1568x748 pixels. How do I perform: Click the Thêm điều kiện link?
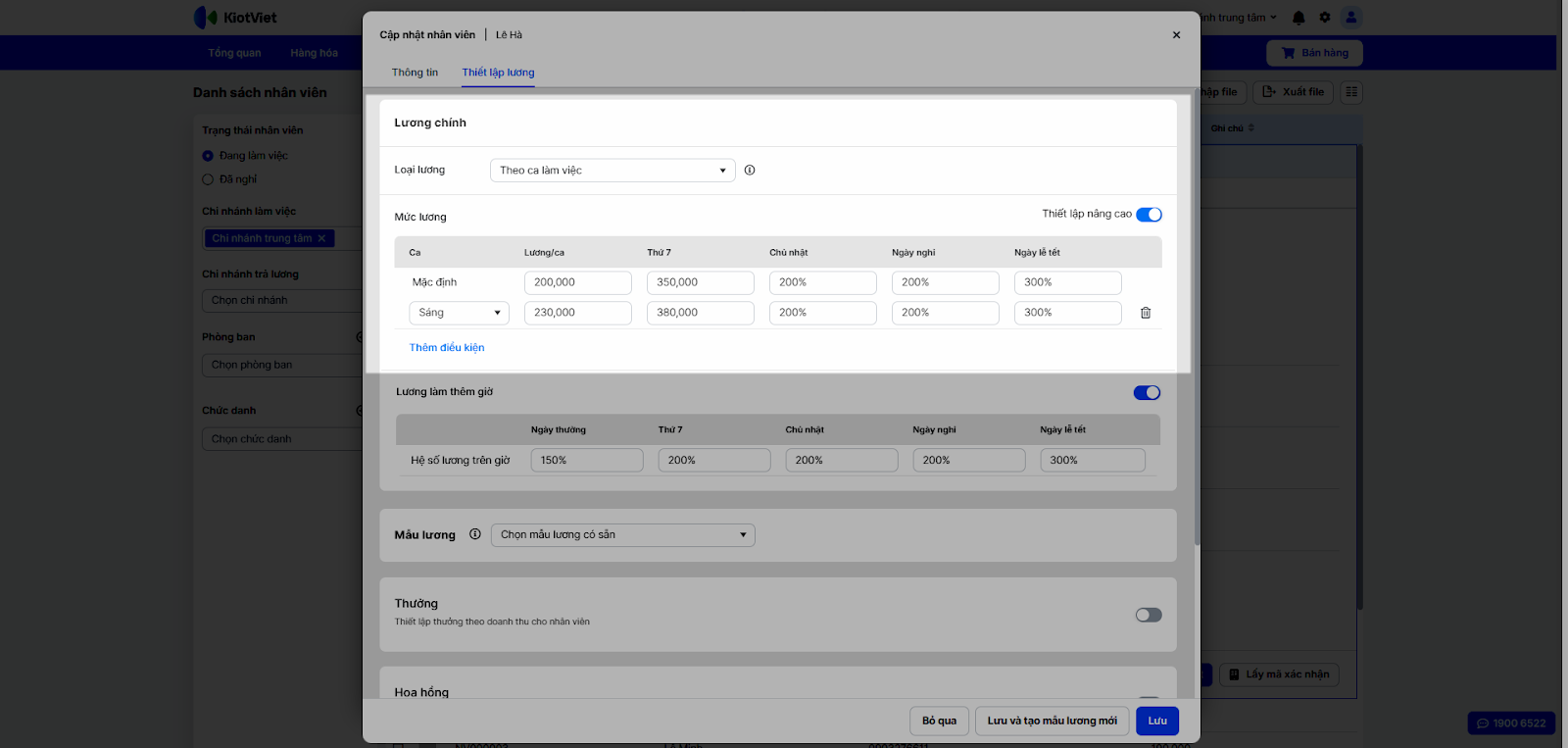coord(447,348)
